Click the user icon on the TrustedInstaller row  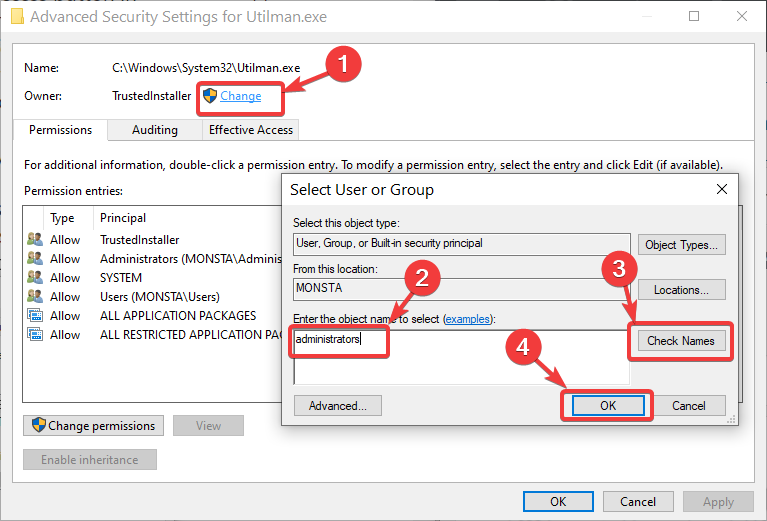pos(35,239)
